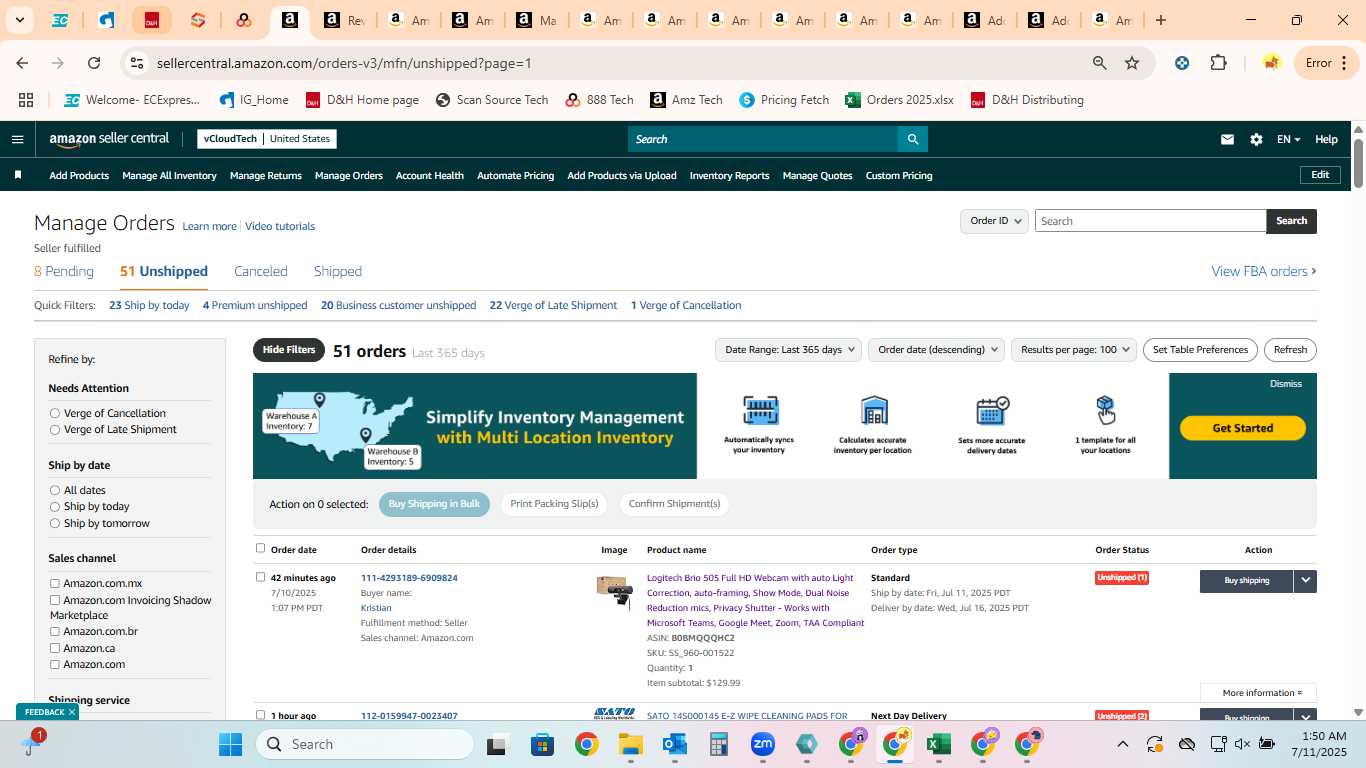
Task: Tick the select-all checkbox beside Order date header
Action: pyautogui.click(x=261, y=548)
